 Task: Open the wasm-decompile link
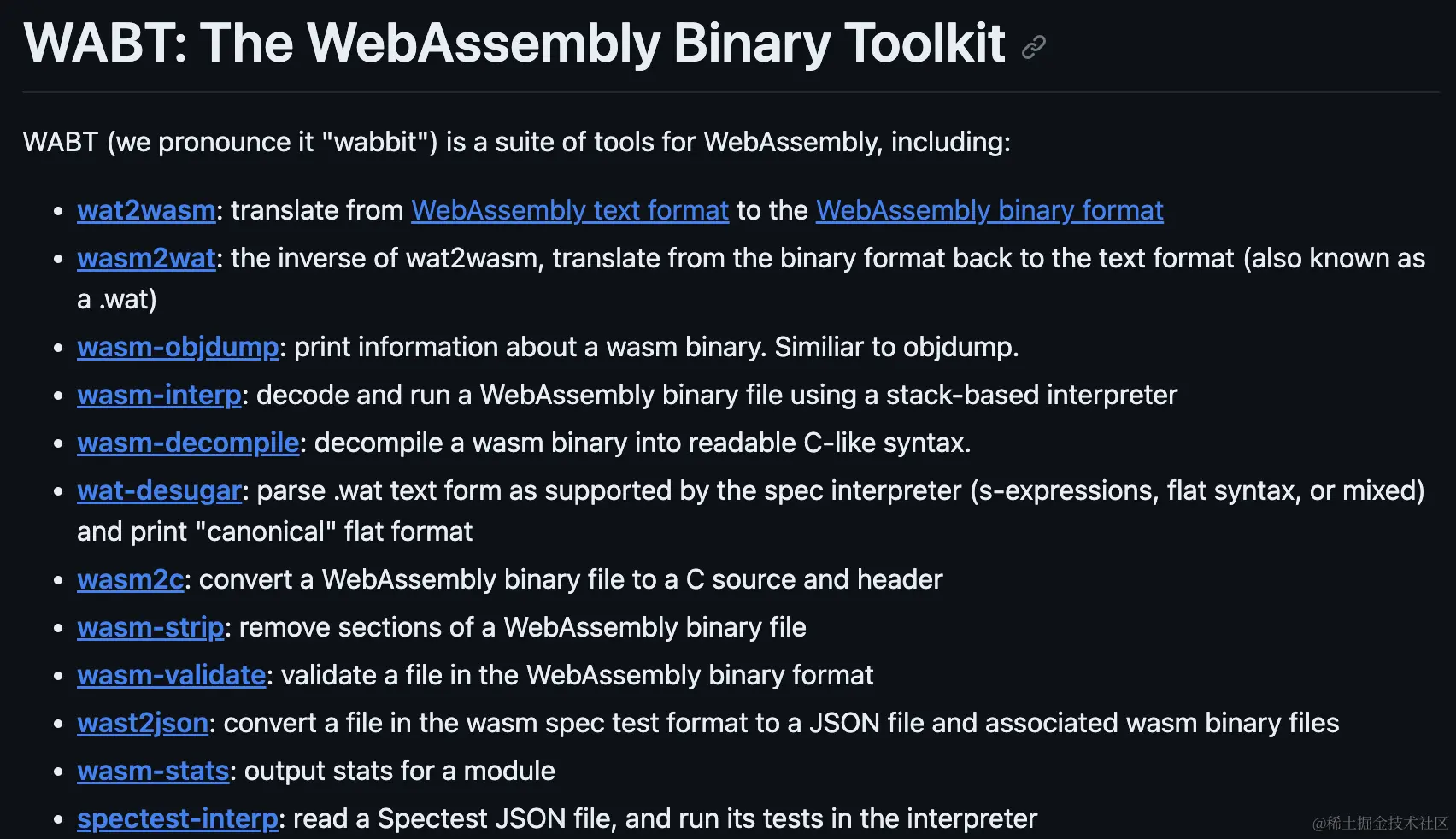188,443
